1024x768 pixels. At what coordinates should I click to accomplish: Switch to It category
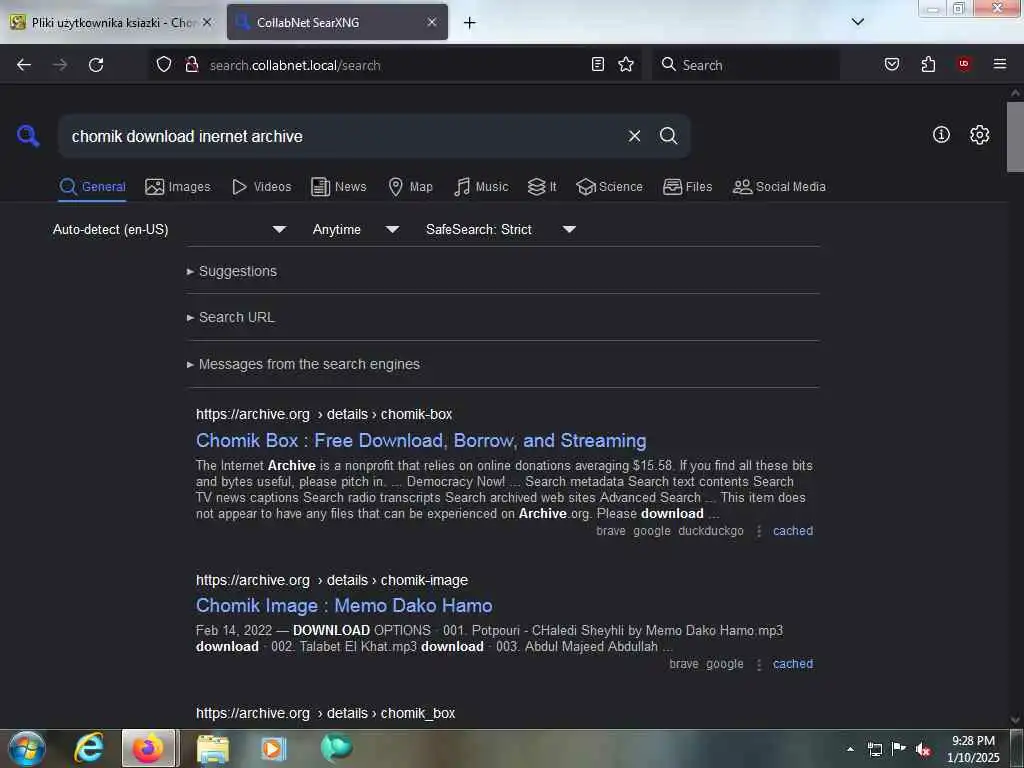pos(542,187)
